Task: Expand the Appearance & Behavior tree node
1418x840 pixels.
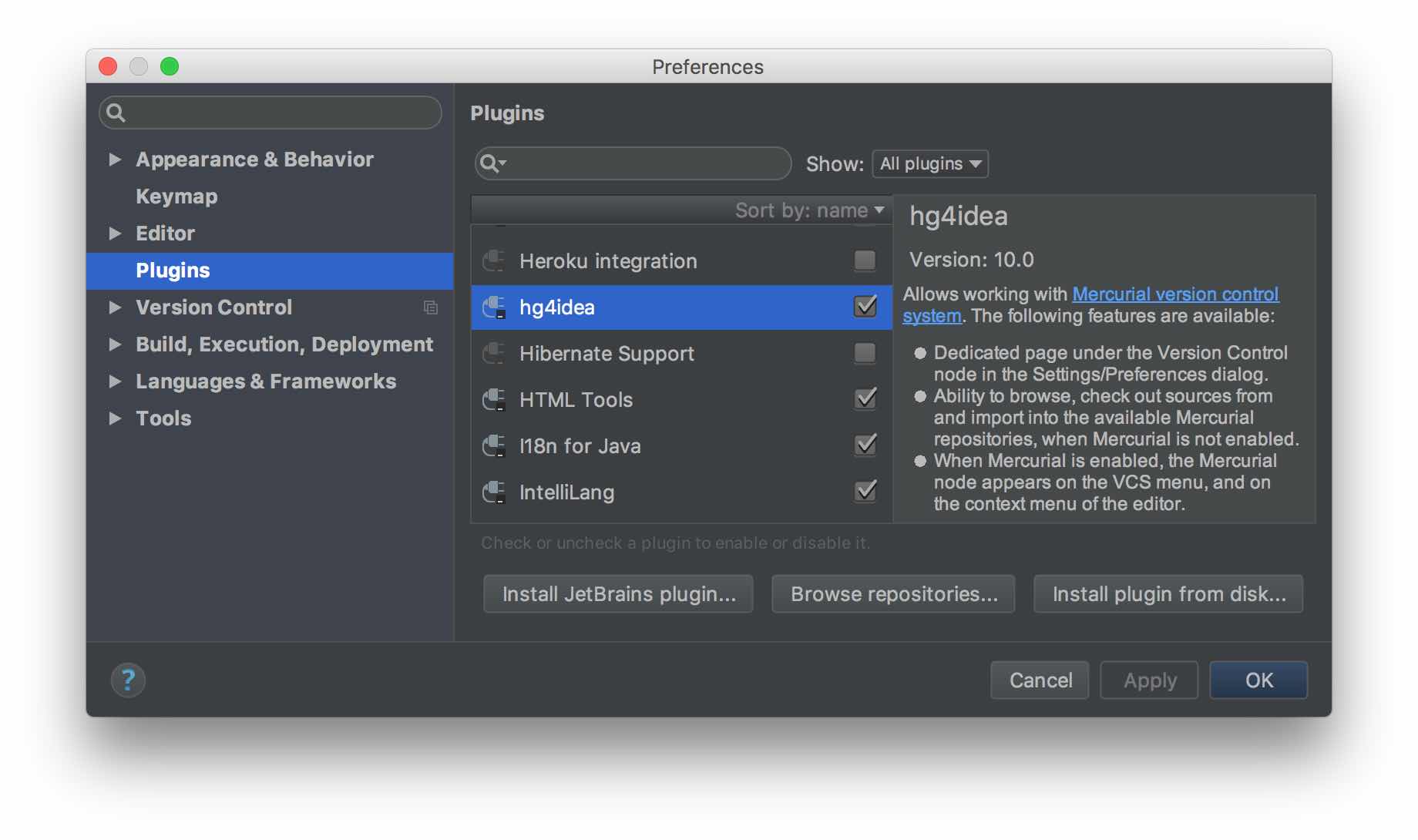Action: point(116,160)
